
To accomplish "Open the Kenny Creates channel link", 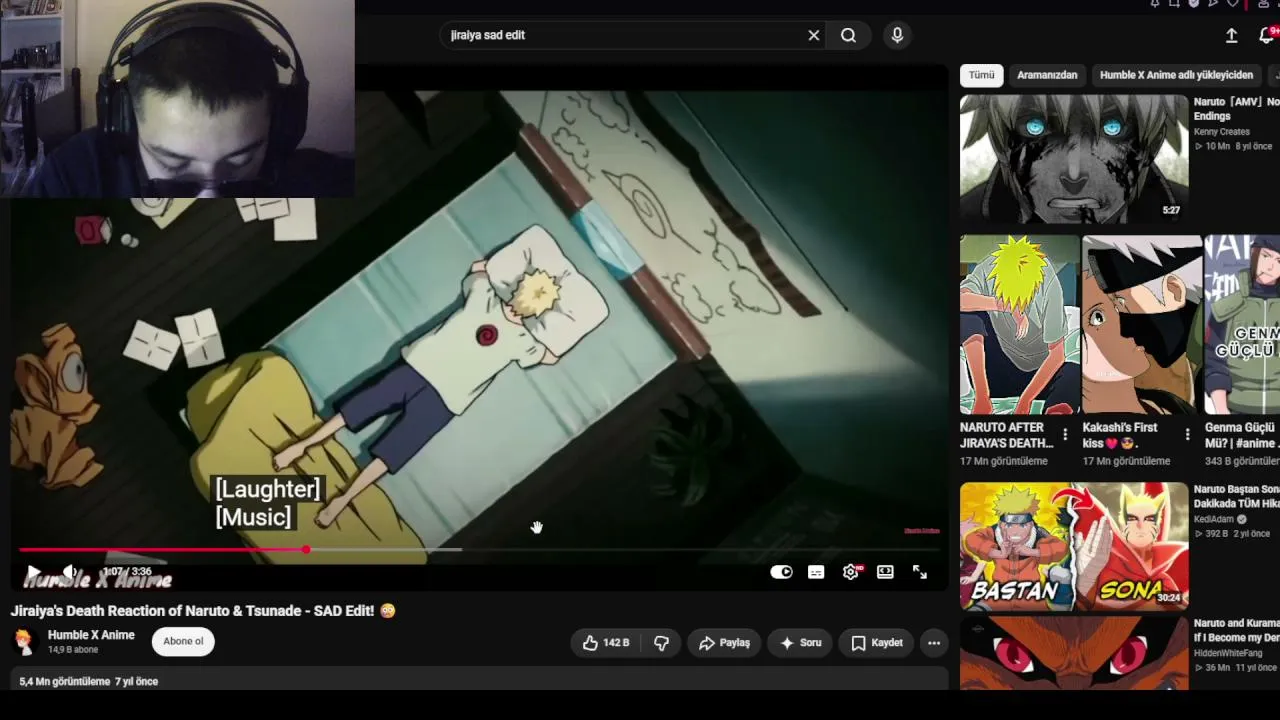I will [x=1221, y=132].
